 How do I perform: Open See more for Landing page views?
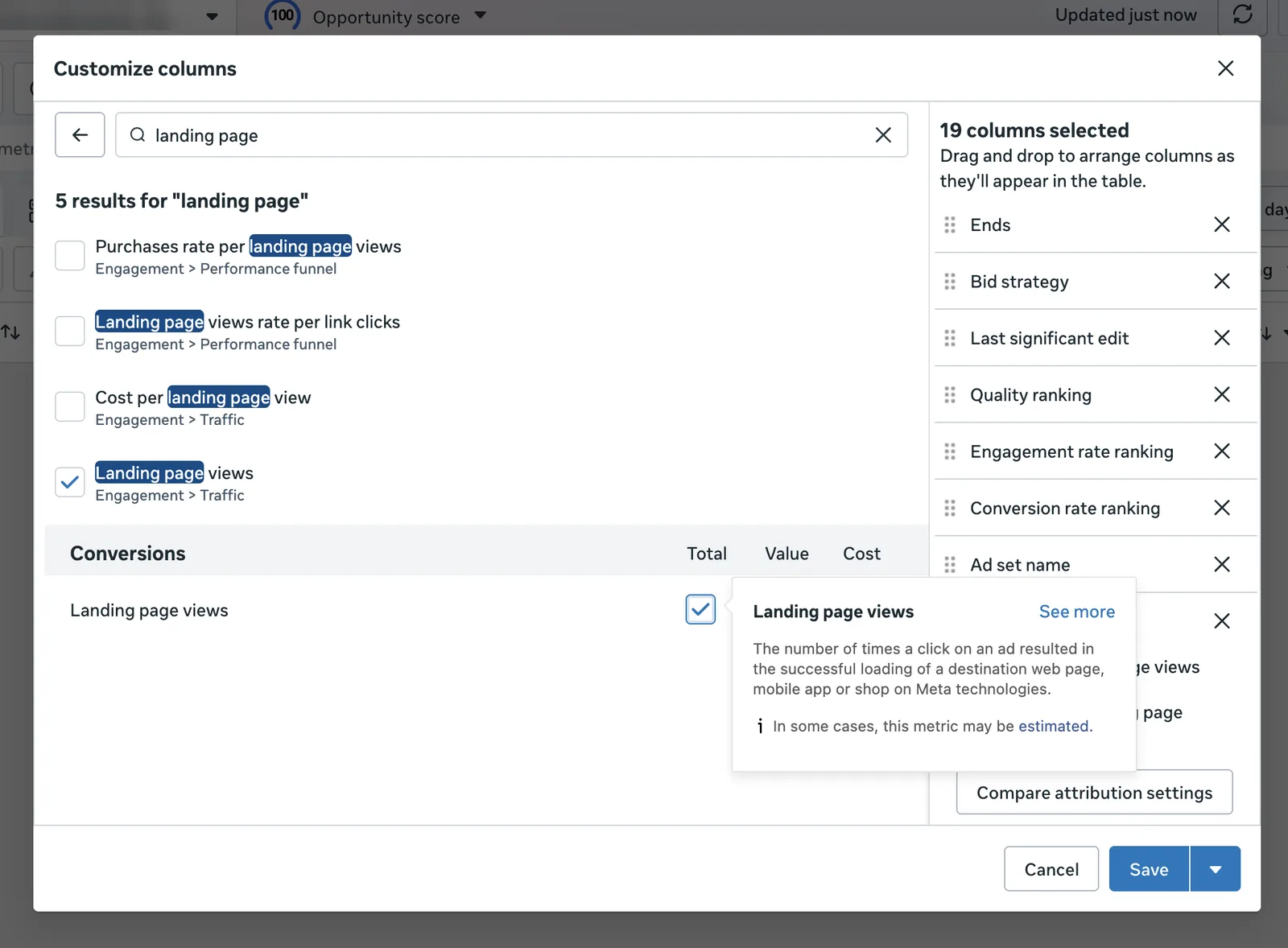pos(1076,612)
